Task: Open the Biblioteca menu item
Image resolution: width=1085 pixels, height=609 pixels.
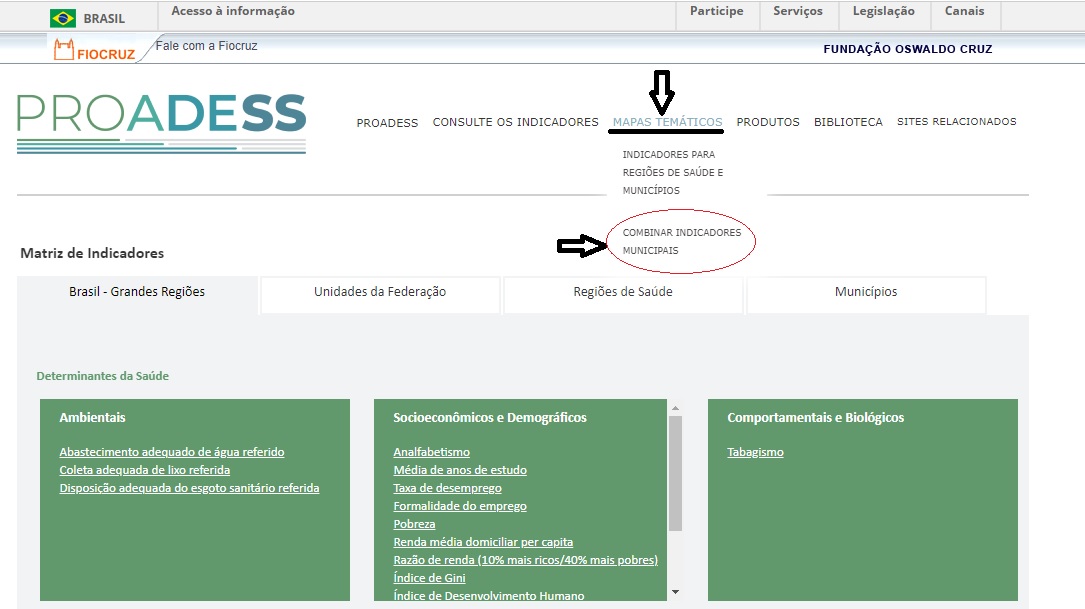Action: click(848, 122)
